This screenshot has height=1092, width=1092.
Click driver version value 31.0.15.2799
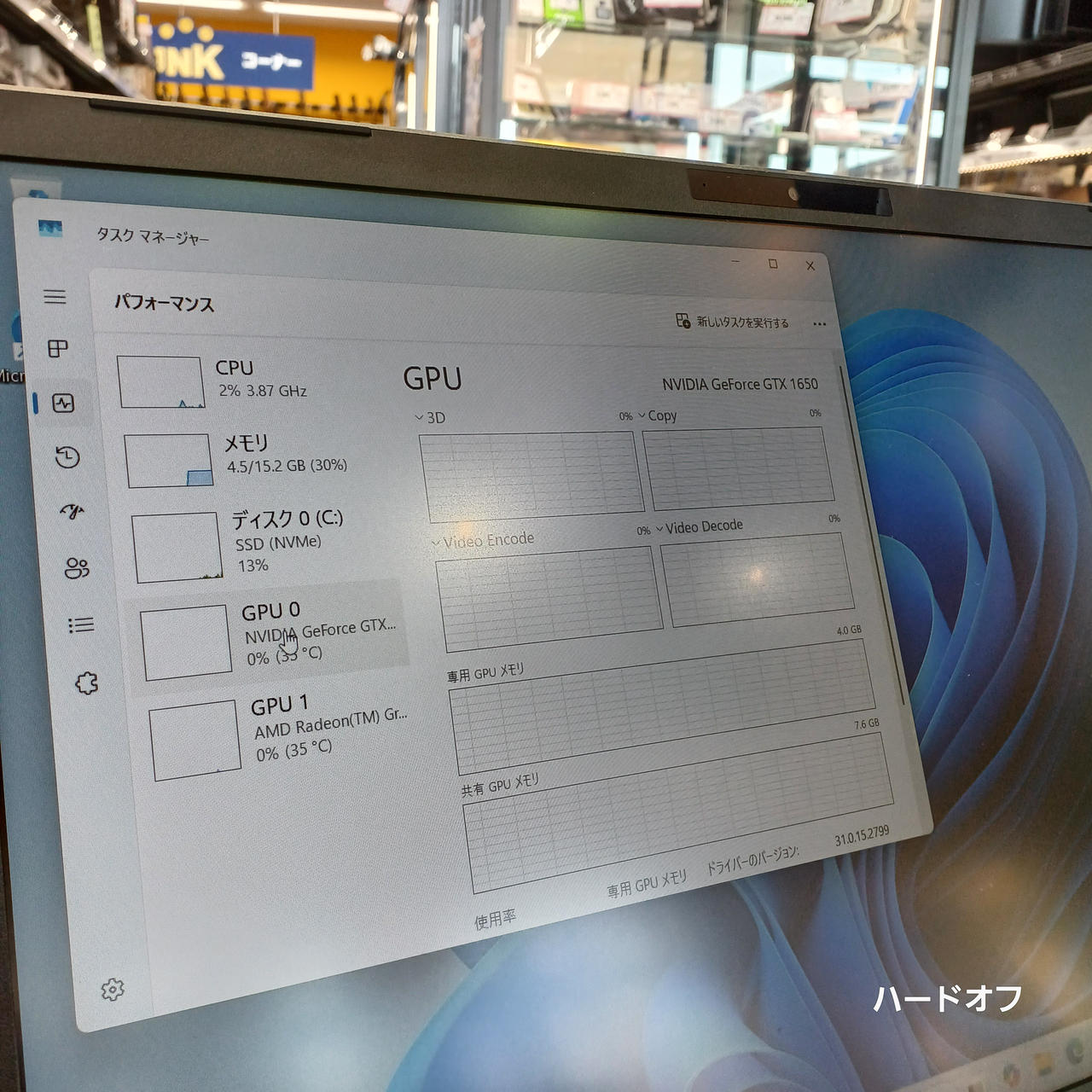click(x=862, y=834)
